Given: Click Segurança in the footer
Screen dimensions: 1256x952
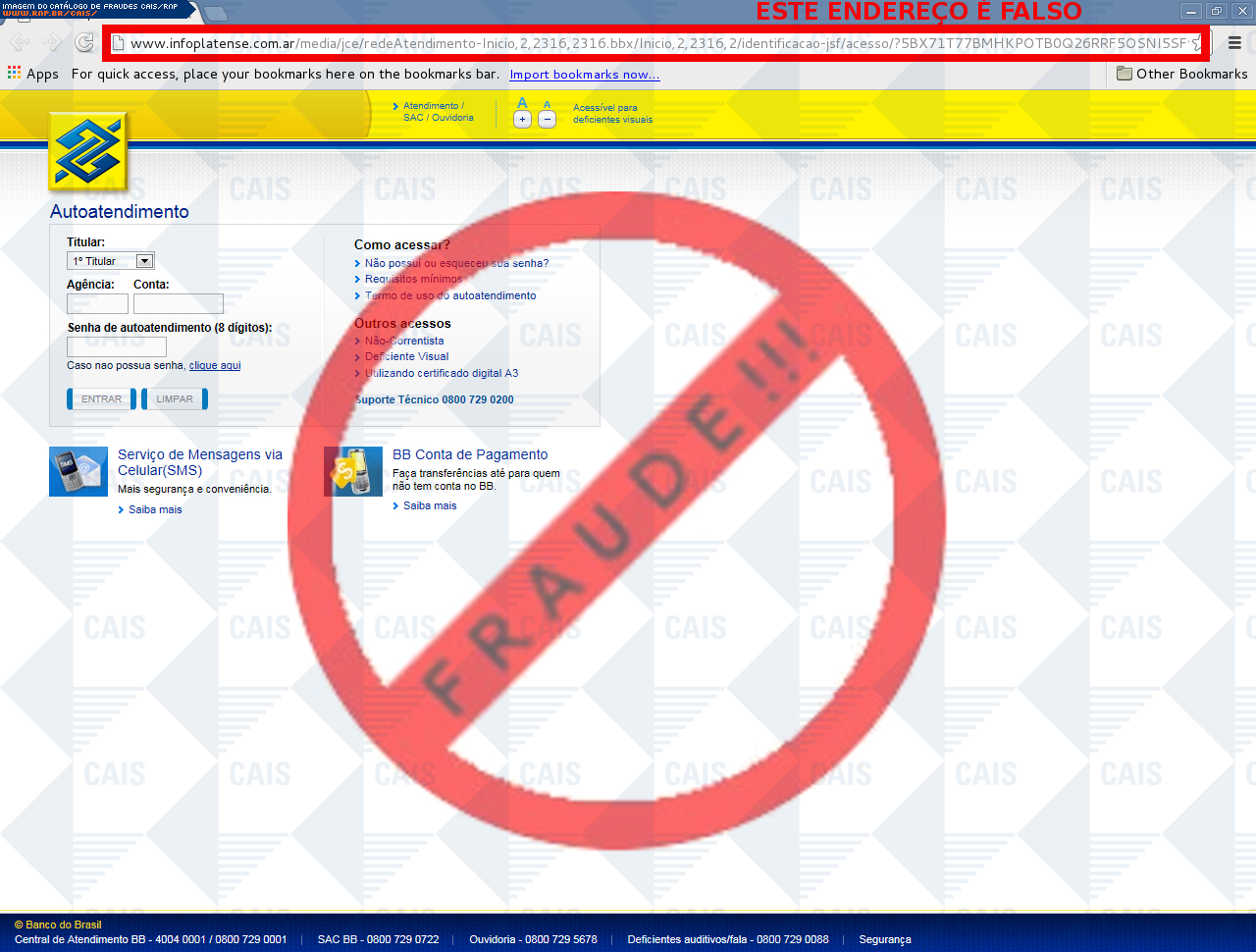Looking at the screenshot, I should click(885, 939).
